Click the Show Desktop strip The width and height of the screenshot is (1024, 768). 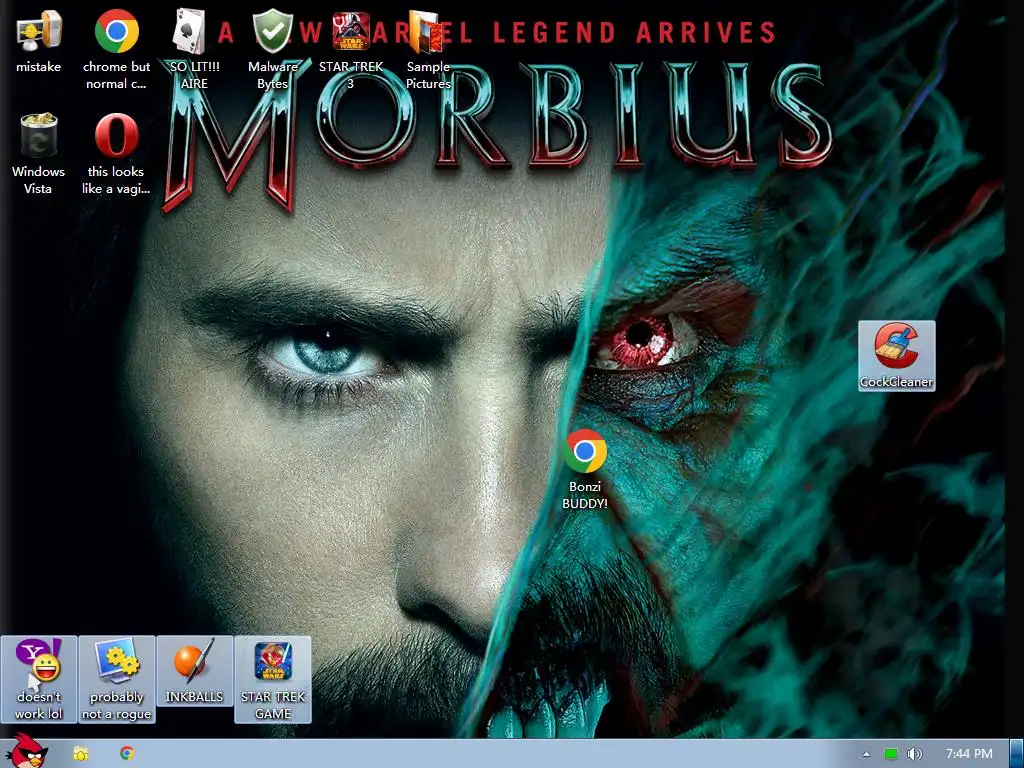pyautogui.click(x=1017, y=754)
